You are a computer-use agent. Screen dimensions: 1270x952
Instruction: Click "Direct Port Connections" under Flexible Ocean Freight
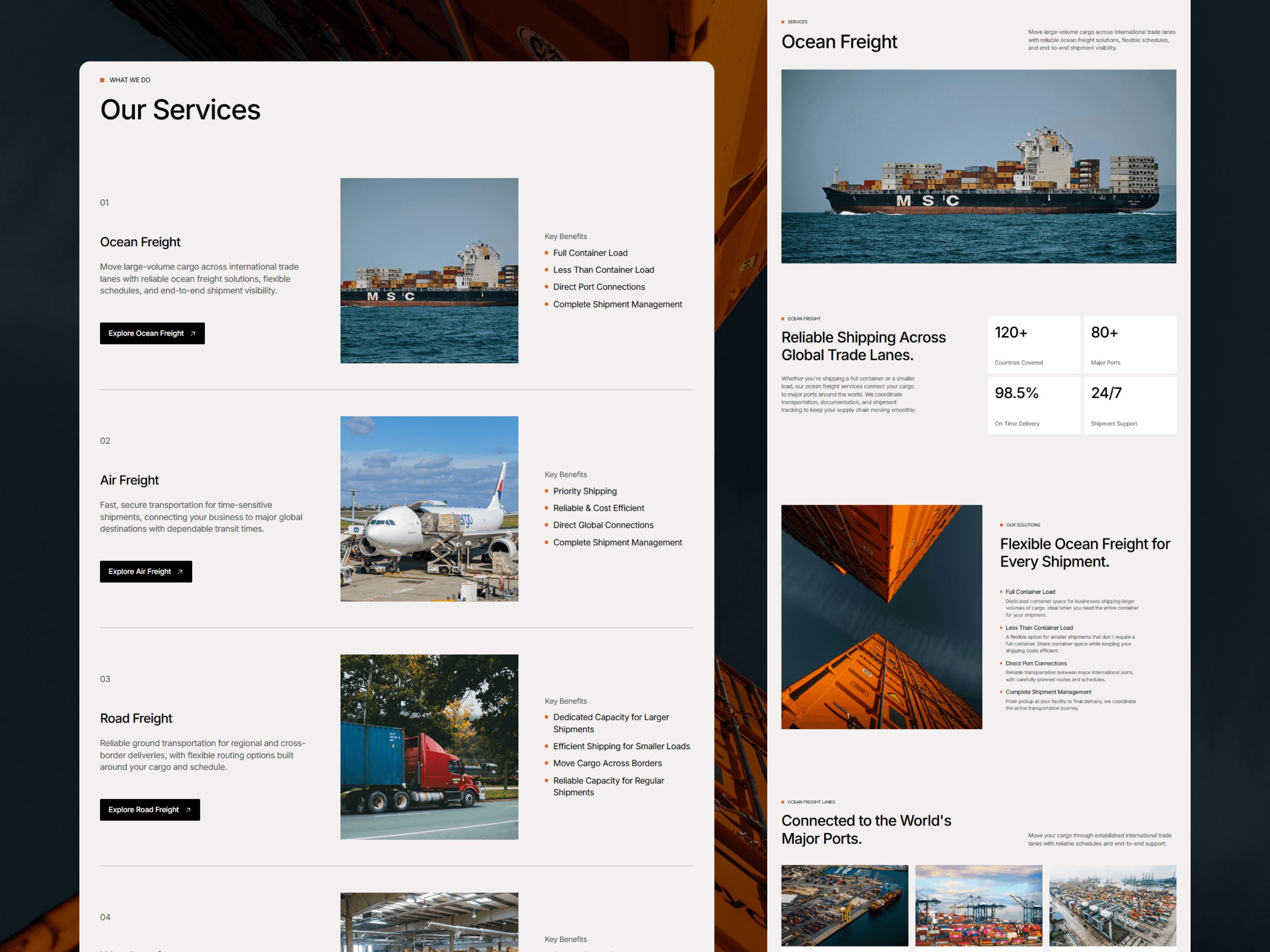[x=1036, y=663]
